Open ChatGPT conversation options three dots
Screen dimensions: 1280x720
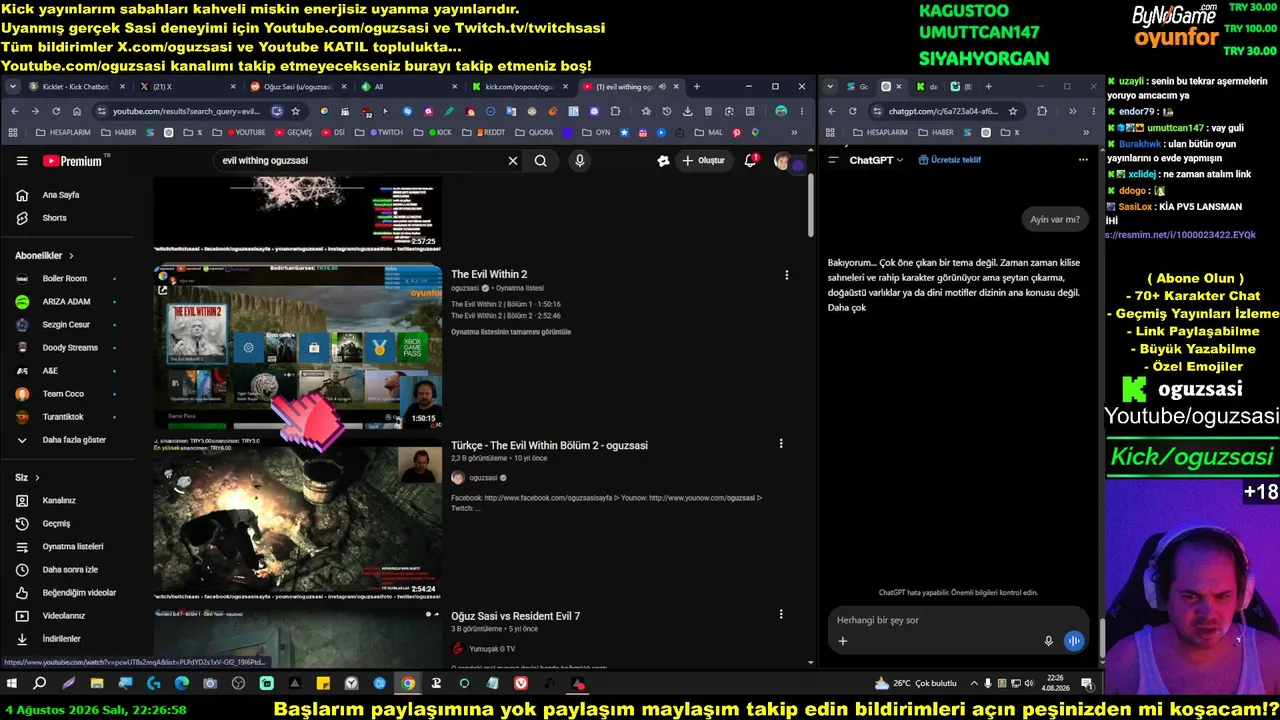click(x=1083, y=160)
